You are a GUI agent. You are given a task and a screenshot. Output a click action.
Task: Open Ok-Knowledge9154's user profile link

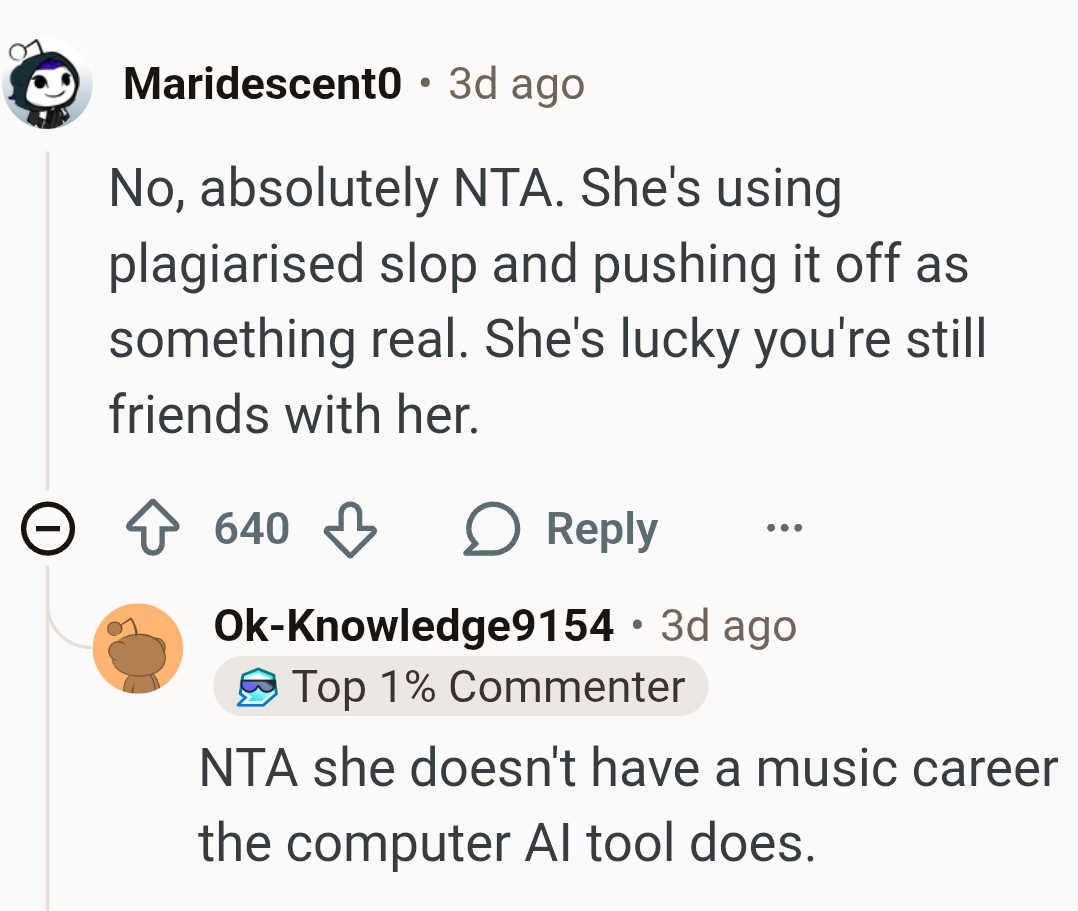(413, 626)
